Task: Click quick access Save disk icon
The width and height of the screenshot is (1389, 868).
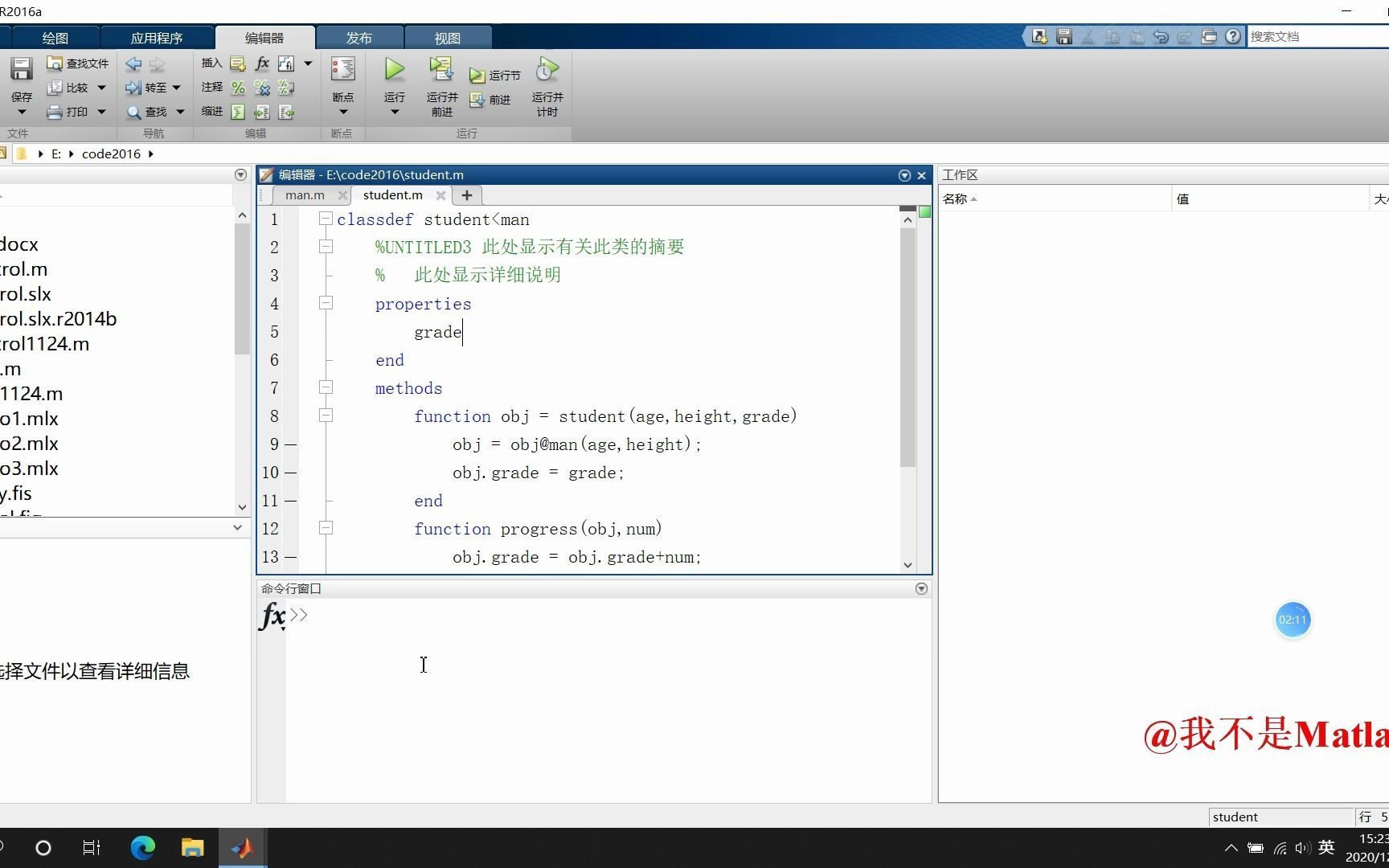Action: [x=1064, y=36]
